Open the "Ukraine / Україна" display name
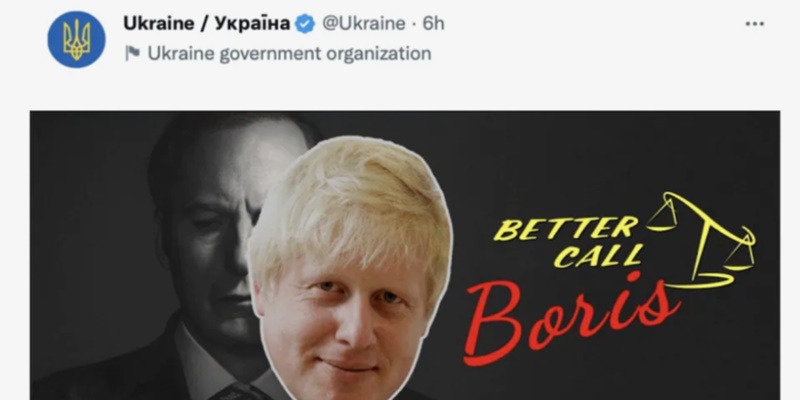Viewport: 800px width, 400px height. pos(207,23)
